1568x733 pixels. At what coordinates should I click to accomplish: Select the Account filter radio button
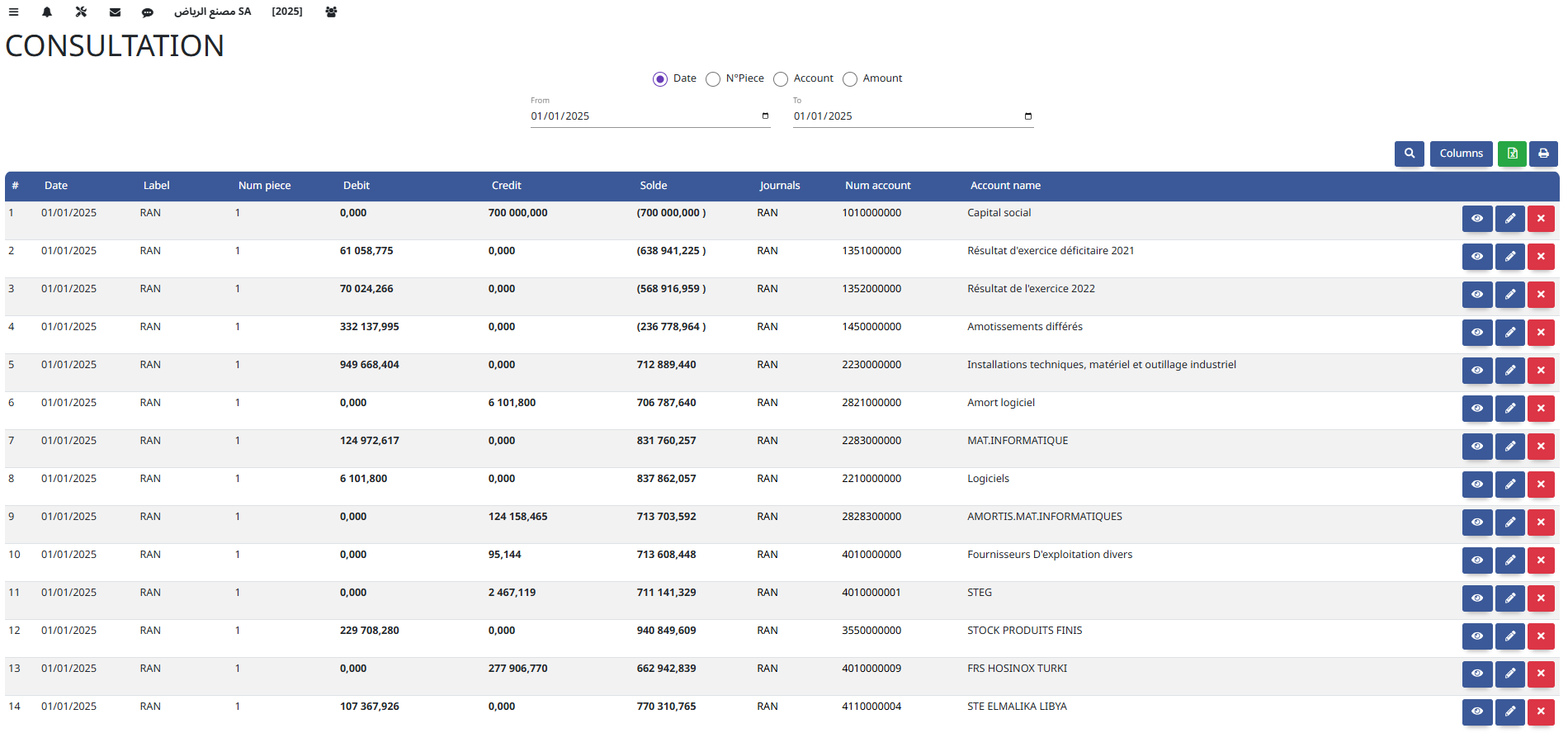click(x=781, y=79)
